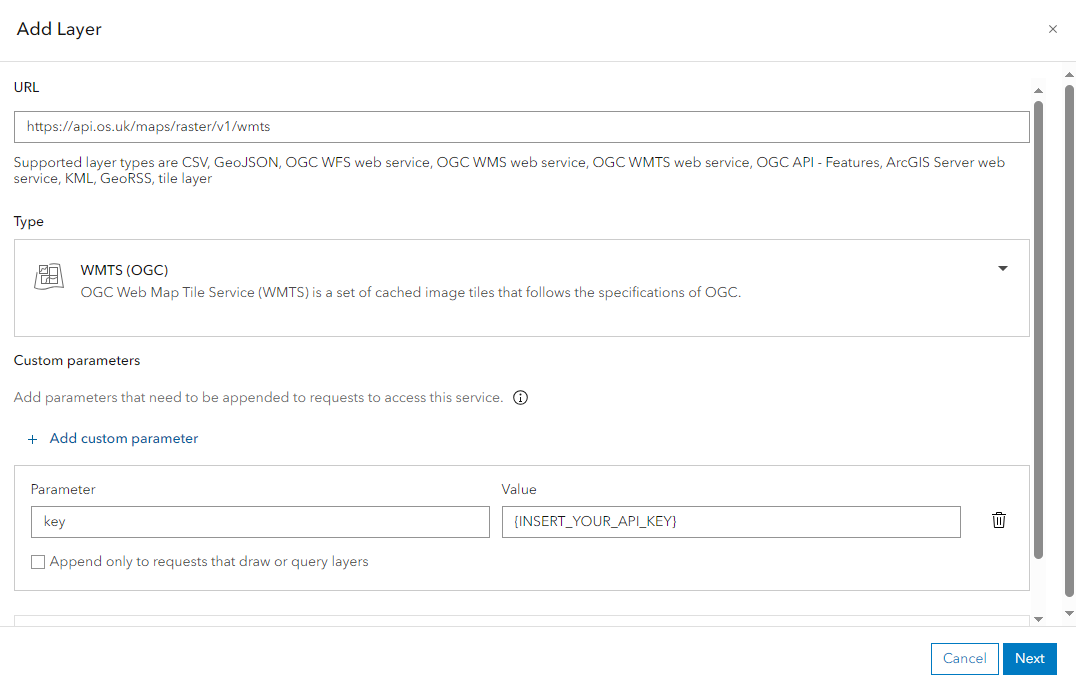Select the URL input field
Viewport: 1076px width, 688px height.
pyautogui.click(x=520, y=126)
